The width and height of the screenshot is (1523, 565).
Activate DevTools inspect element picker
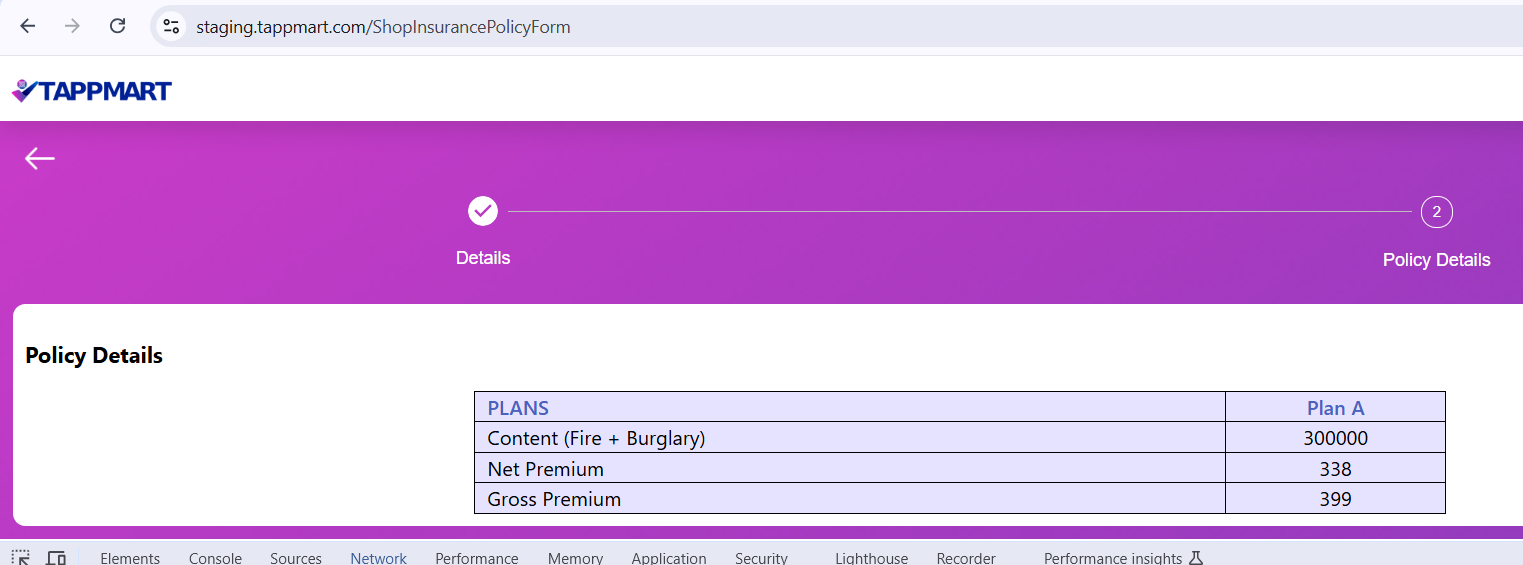click(x=21, y=558)
